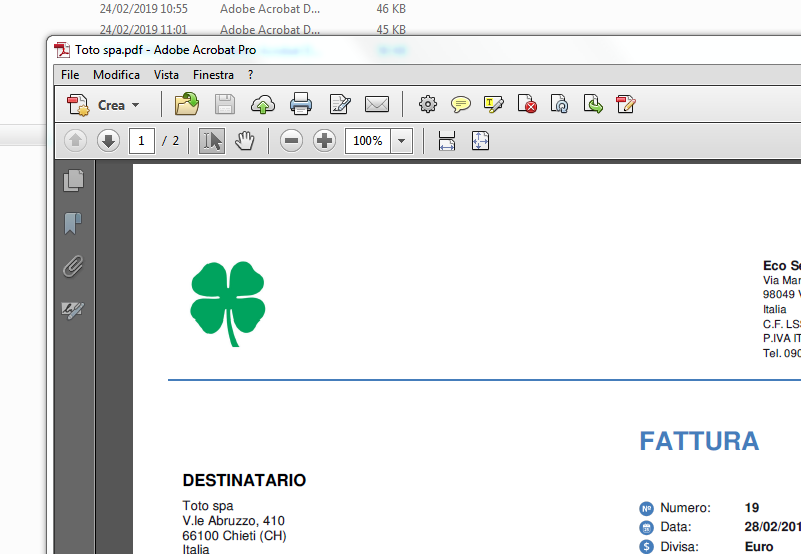801x554 pixels.
Task: Click the Toto spa recipient name
Action: [208, 505]
